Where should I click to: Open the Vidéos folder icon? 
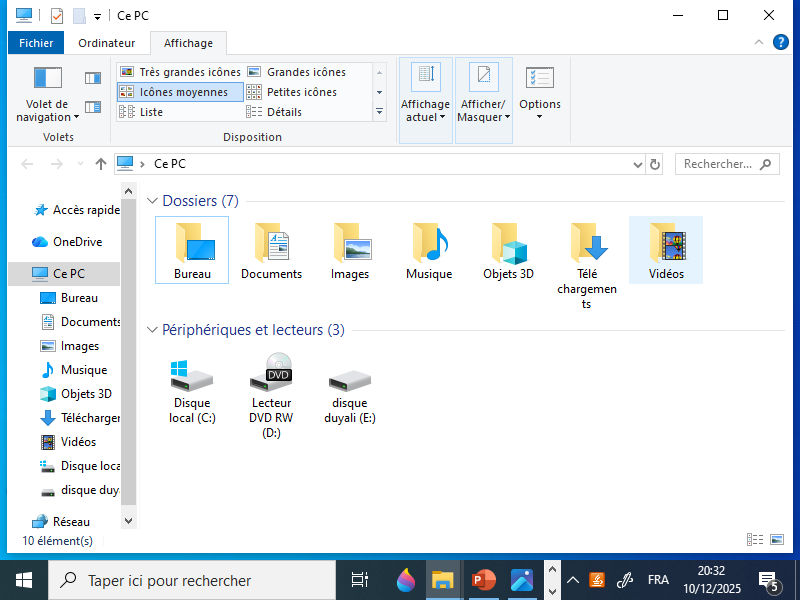[x=666, y=250]
